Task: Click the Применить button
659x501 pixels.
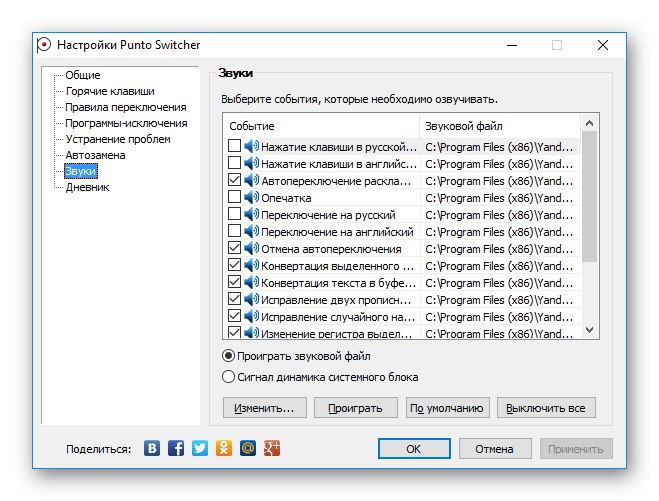Action: click(576, 449)
